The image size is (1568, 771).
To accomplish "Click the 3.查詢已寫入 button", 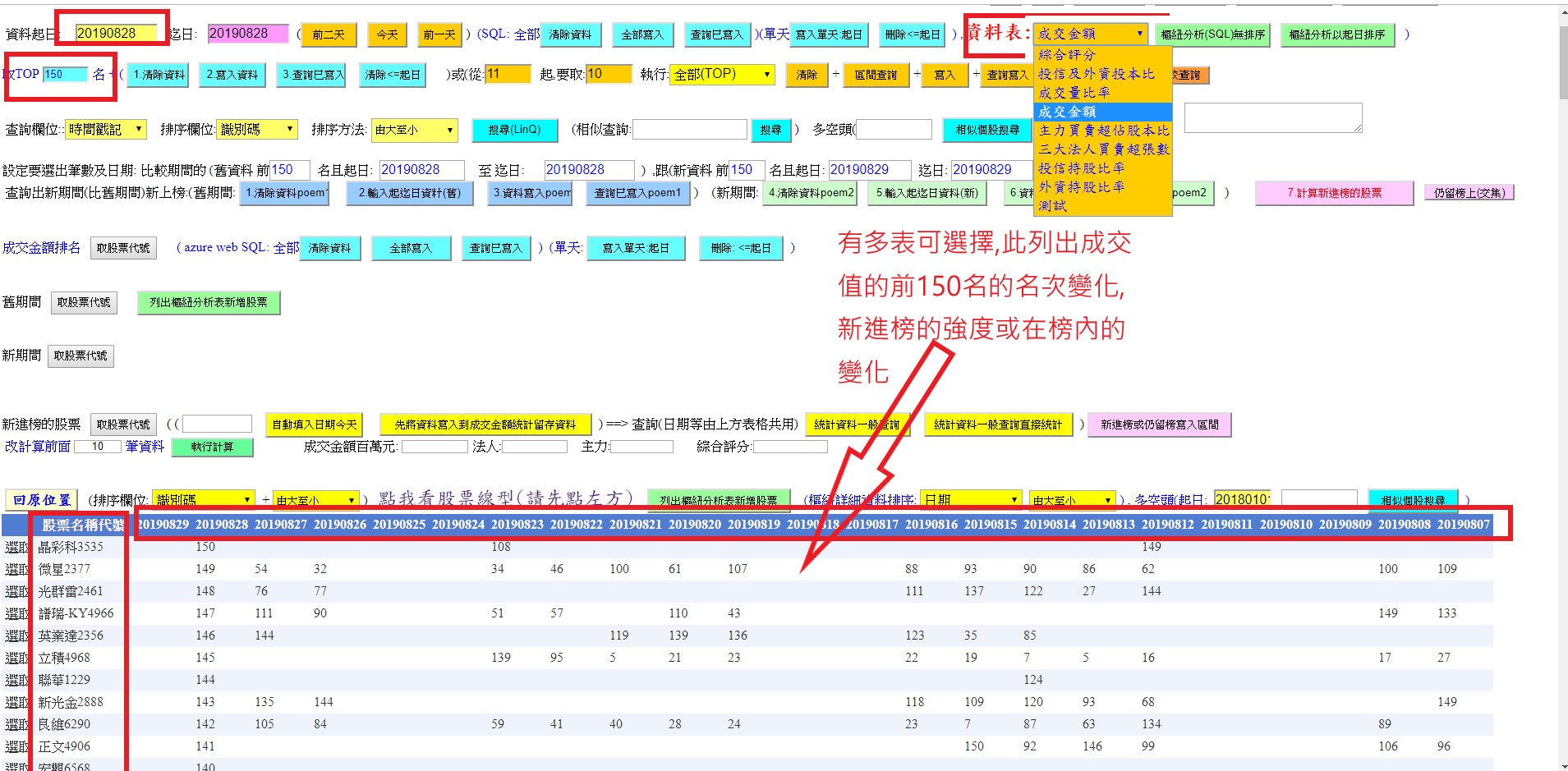I will click(311, 75).
